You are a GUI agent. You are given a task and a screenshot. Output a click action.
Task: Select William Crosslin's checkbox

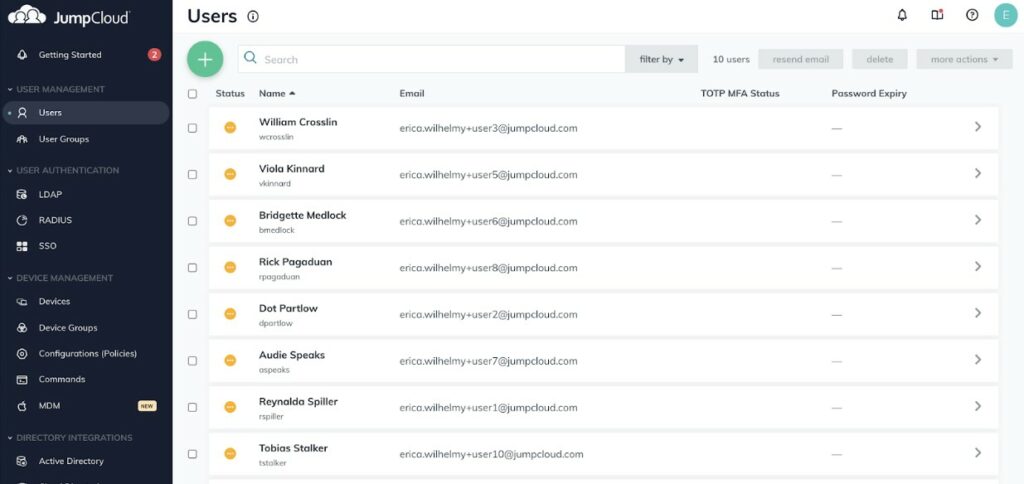click(x=192, y=128)
